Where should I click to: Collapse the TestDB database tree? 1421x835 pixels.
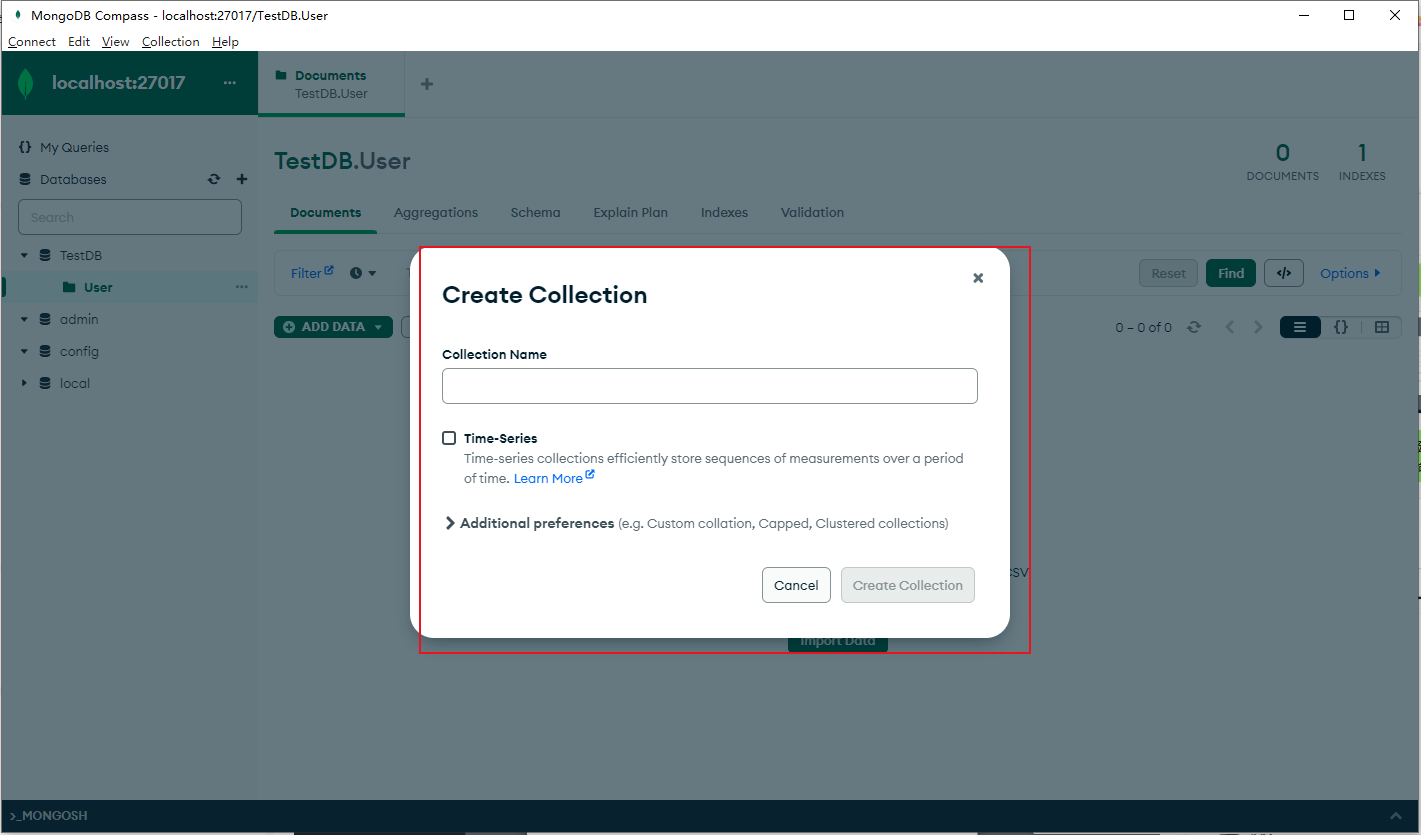tap(25, 256)
